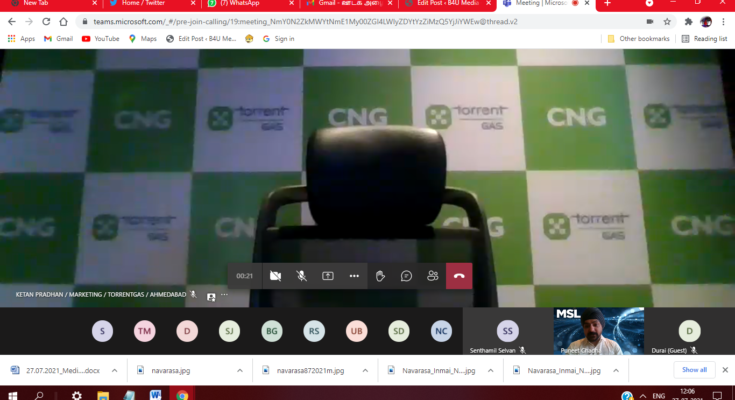Show the participants panel
The height and width of the screenshot is (400, 735).
(x=433, y=276)
